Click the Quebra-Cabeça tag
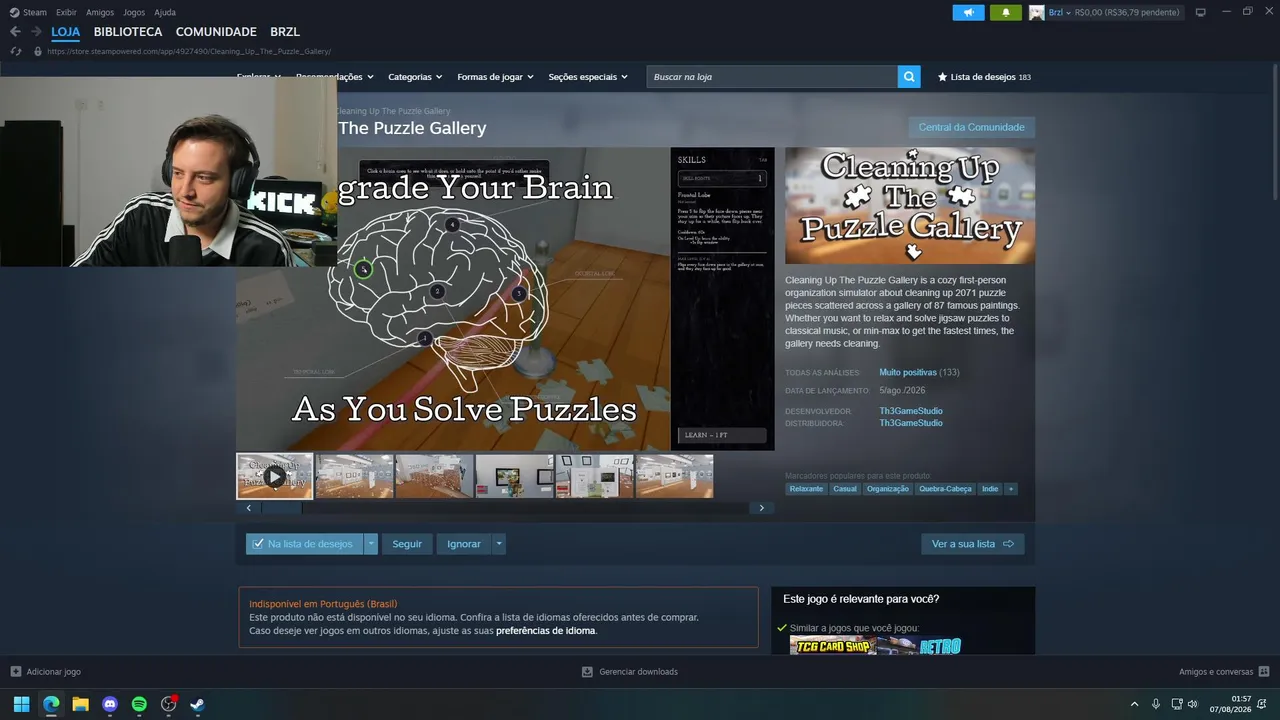The width and height of the screenshot is (1280, 720). click(945, 489)
